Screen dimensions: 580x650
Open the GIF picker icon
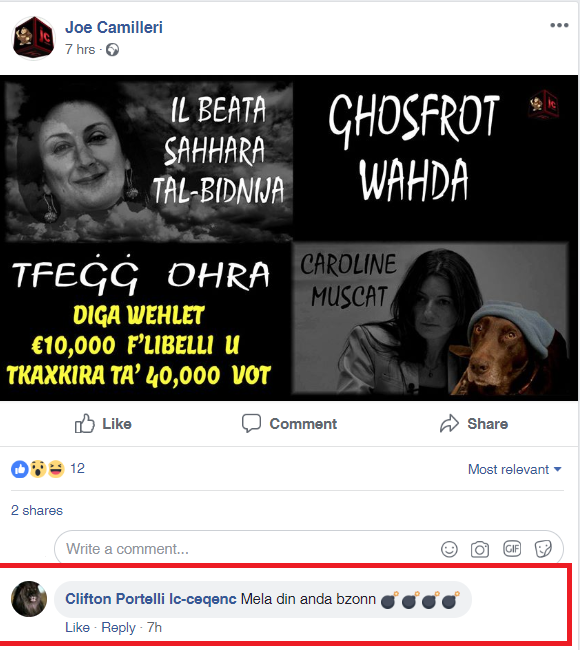point(512,549)
